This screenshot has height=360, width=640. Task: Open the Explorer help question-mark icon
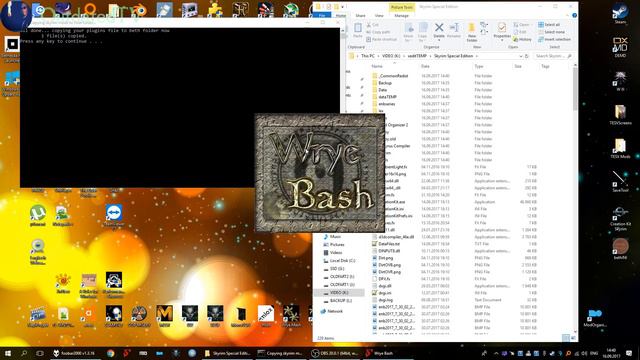click(x=574, y=16)
